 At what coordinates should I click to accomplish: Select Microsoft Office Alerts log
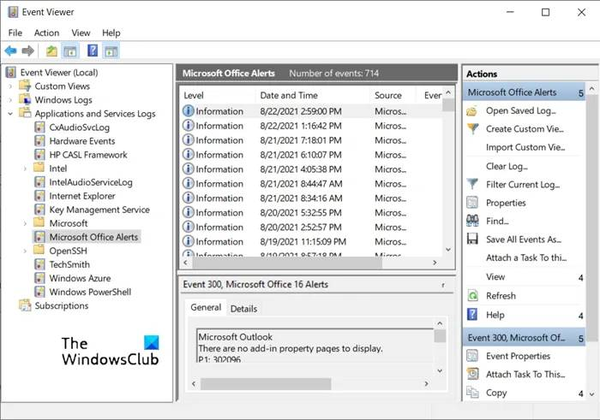coord(93,237)
